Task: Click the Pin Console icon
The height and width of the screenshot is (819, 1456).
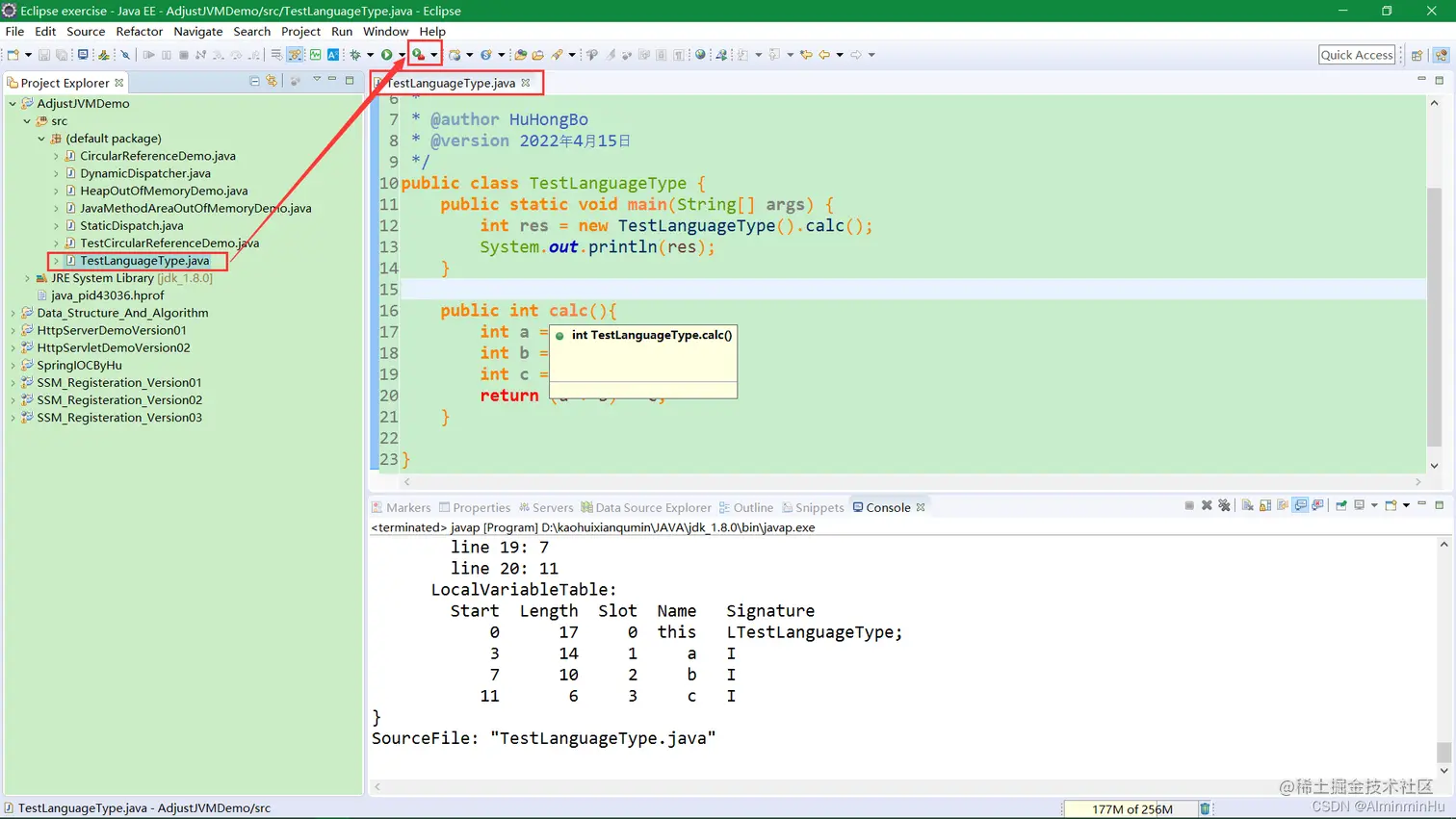Action: click(1340, 505)
